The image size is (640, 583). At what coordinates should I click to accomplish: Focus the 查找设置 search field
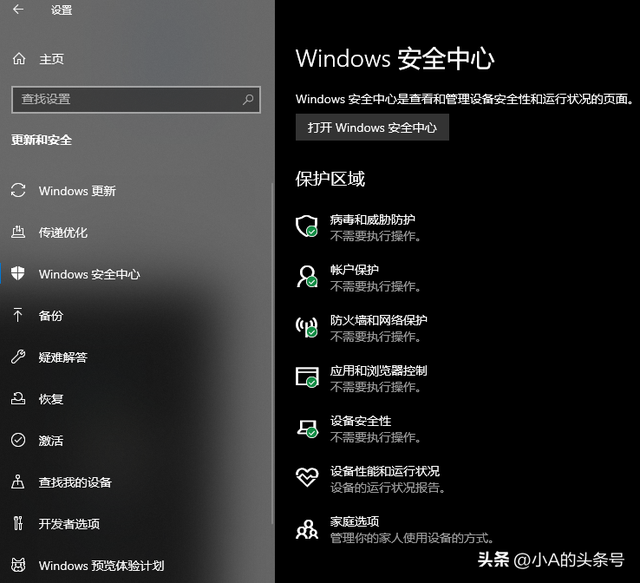coord(136,99)
